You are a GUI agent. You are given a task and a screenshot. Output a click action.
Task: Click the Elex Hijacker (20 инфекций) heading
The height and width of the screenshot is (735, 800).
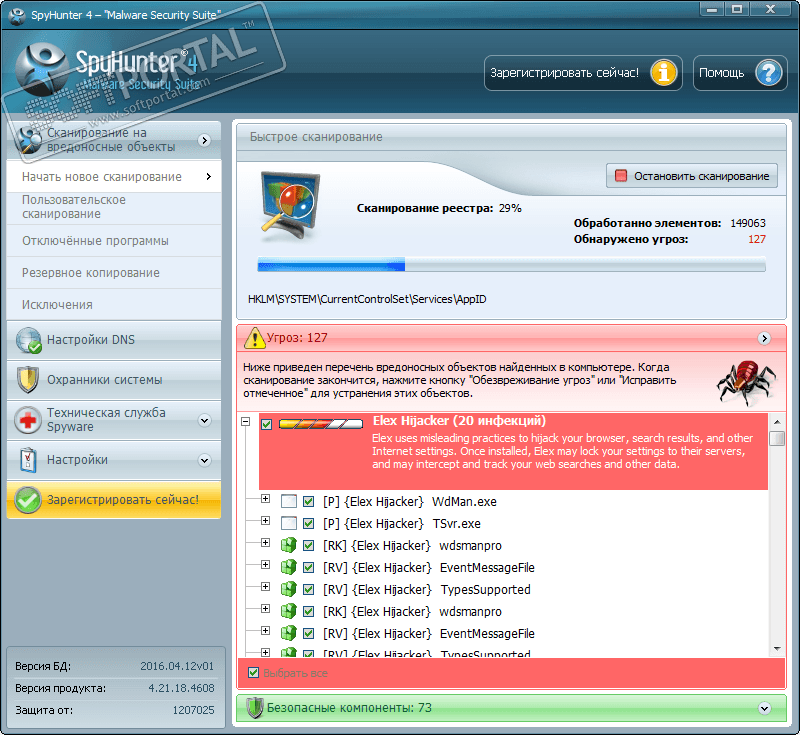click(459, 421)
